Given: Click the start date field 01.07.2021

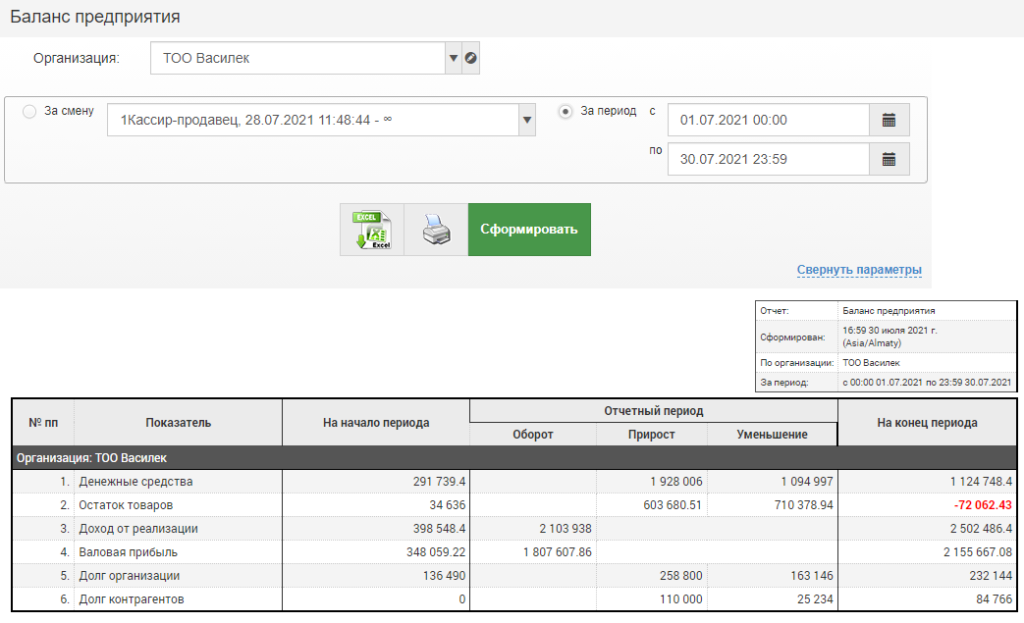Looking at the screenshot, I should [x=768, y=120].
